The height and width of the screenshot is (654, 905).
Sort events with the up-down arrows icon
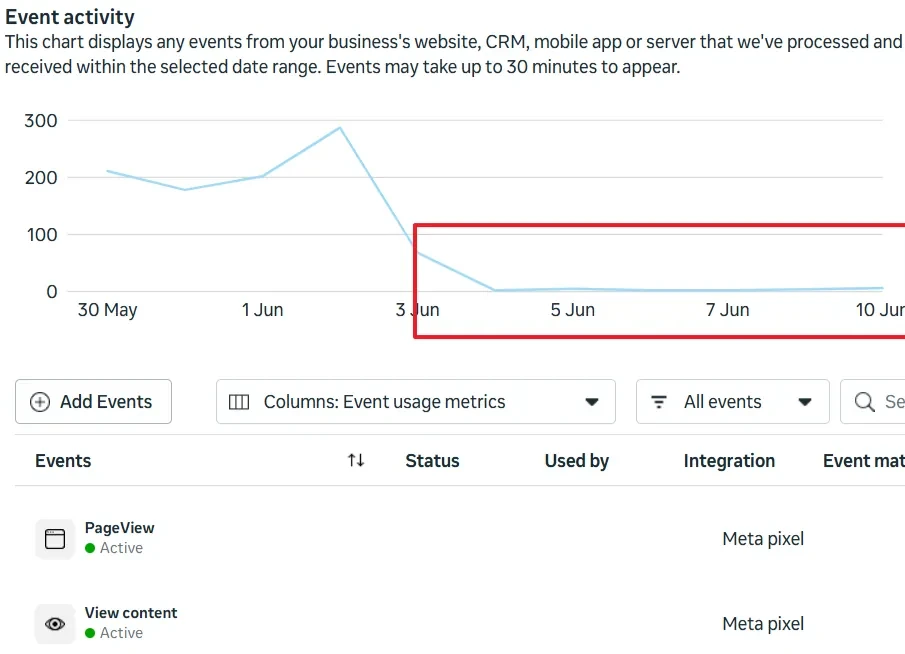click(356, 461)
